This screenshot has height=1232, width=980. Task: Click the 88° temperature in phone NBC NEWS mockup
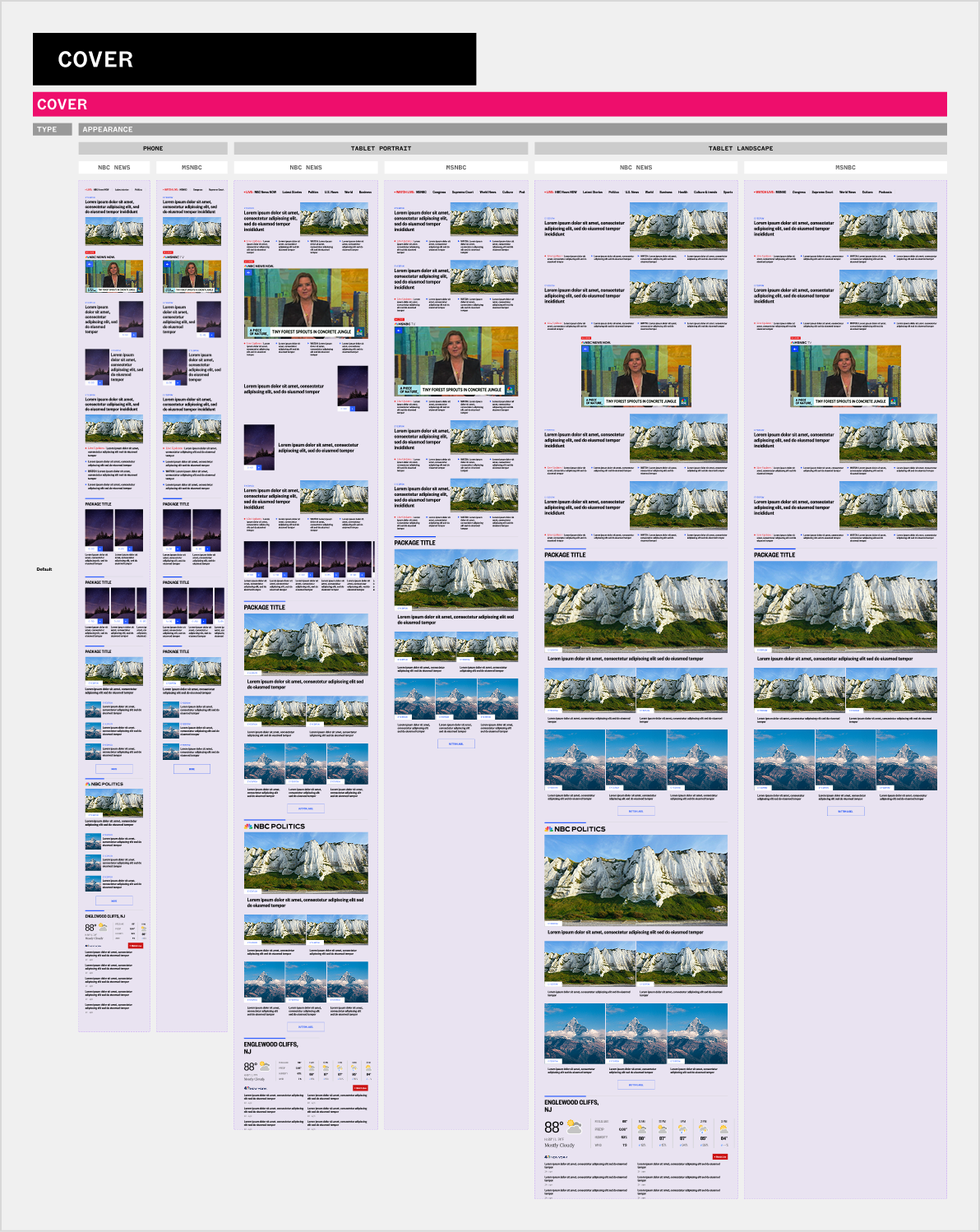coord(90,928)
